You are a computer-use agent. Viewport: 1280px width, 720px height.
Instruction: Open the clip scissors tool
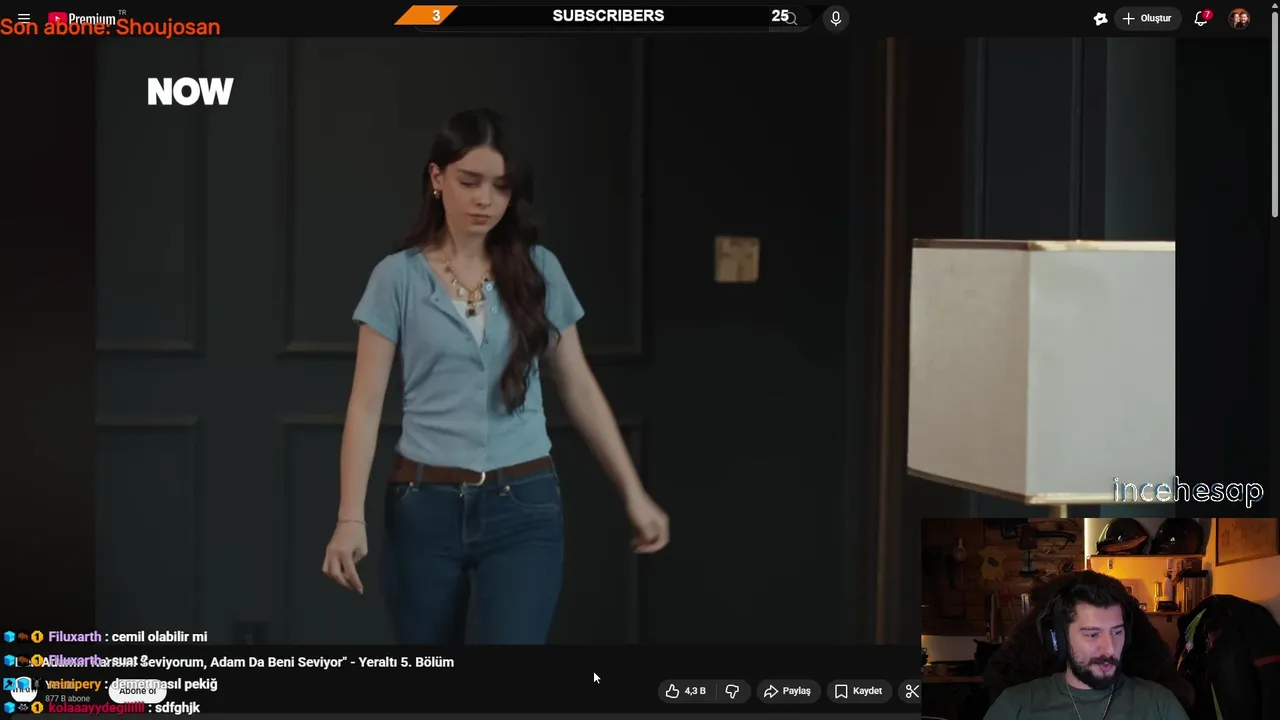pyautogui.click(x=911, y=691)
